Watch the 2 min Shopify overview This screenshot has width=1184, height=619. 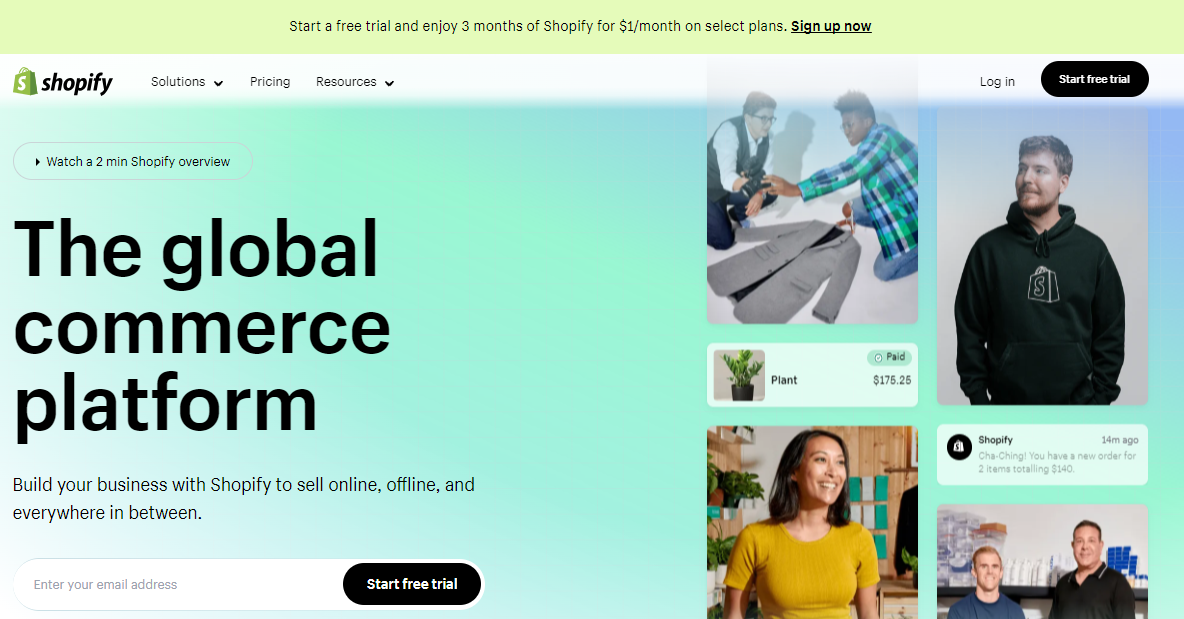(133, 162)
